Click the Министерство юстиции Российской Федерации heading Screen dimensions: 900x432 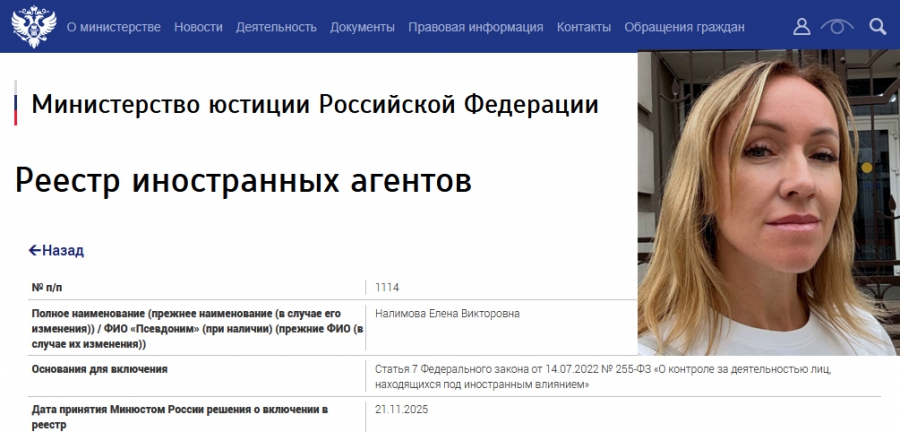coord(316,104)
